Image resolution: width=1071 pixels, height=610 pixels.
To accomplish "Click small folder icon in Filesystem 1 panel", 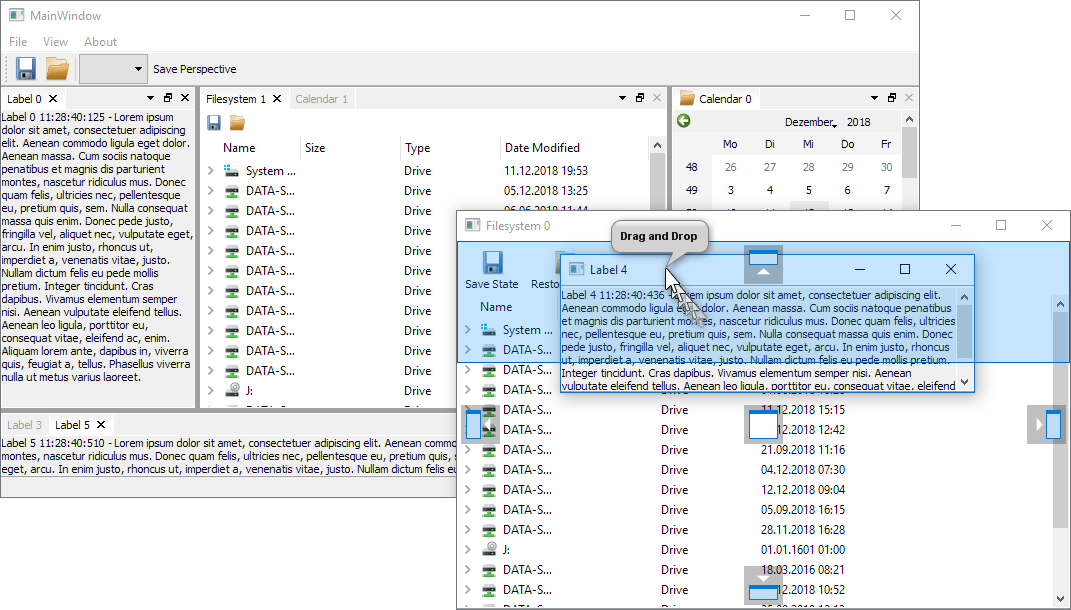I will [237, 122].
